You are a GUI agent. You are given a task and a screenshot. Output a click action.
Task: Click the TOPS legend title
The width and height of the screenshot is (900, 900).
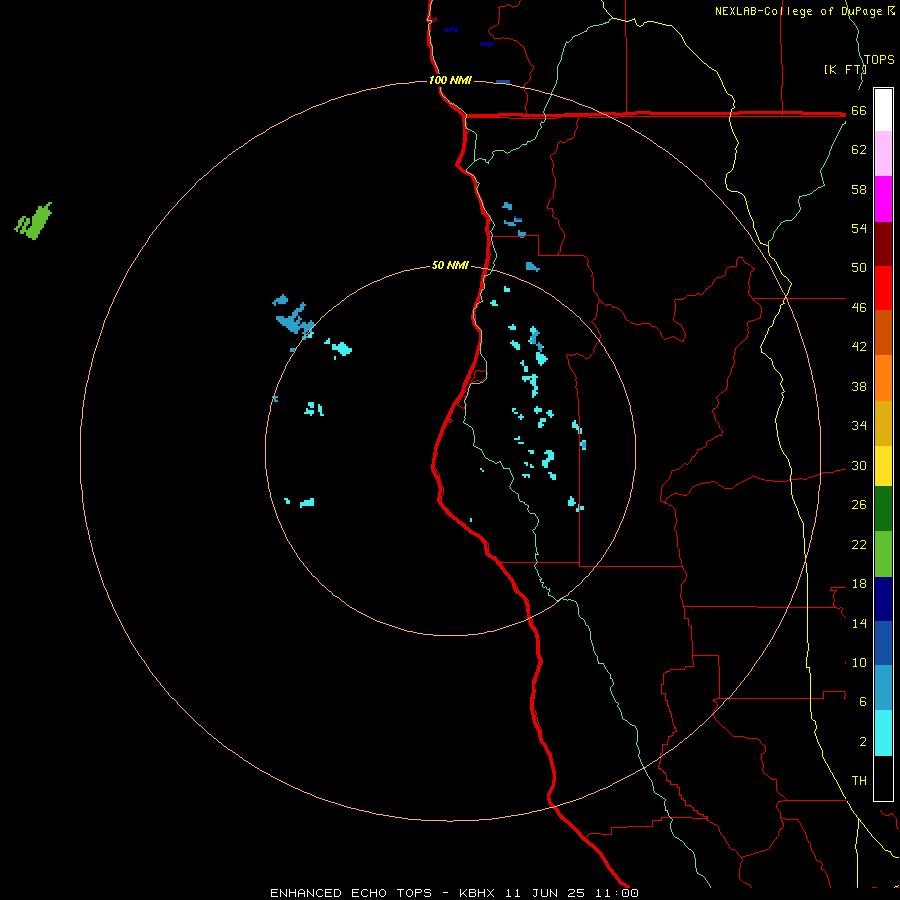tap(879, 60)
